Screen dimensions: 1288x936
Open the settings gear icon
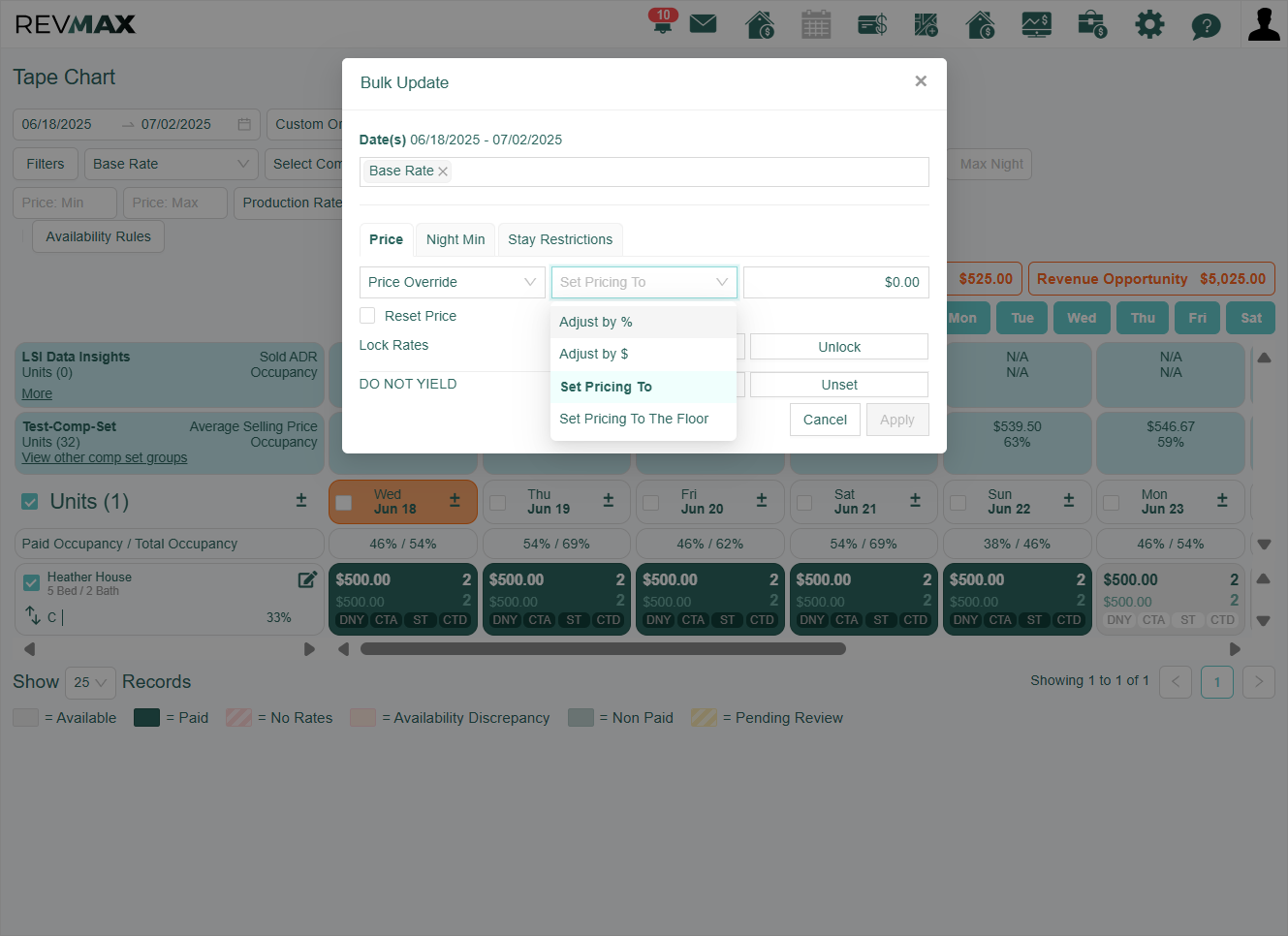pyautogui.click(x=1149, y=24)
